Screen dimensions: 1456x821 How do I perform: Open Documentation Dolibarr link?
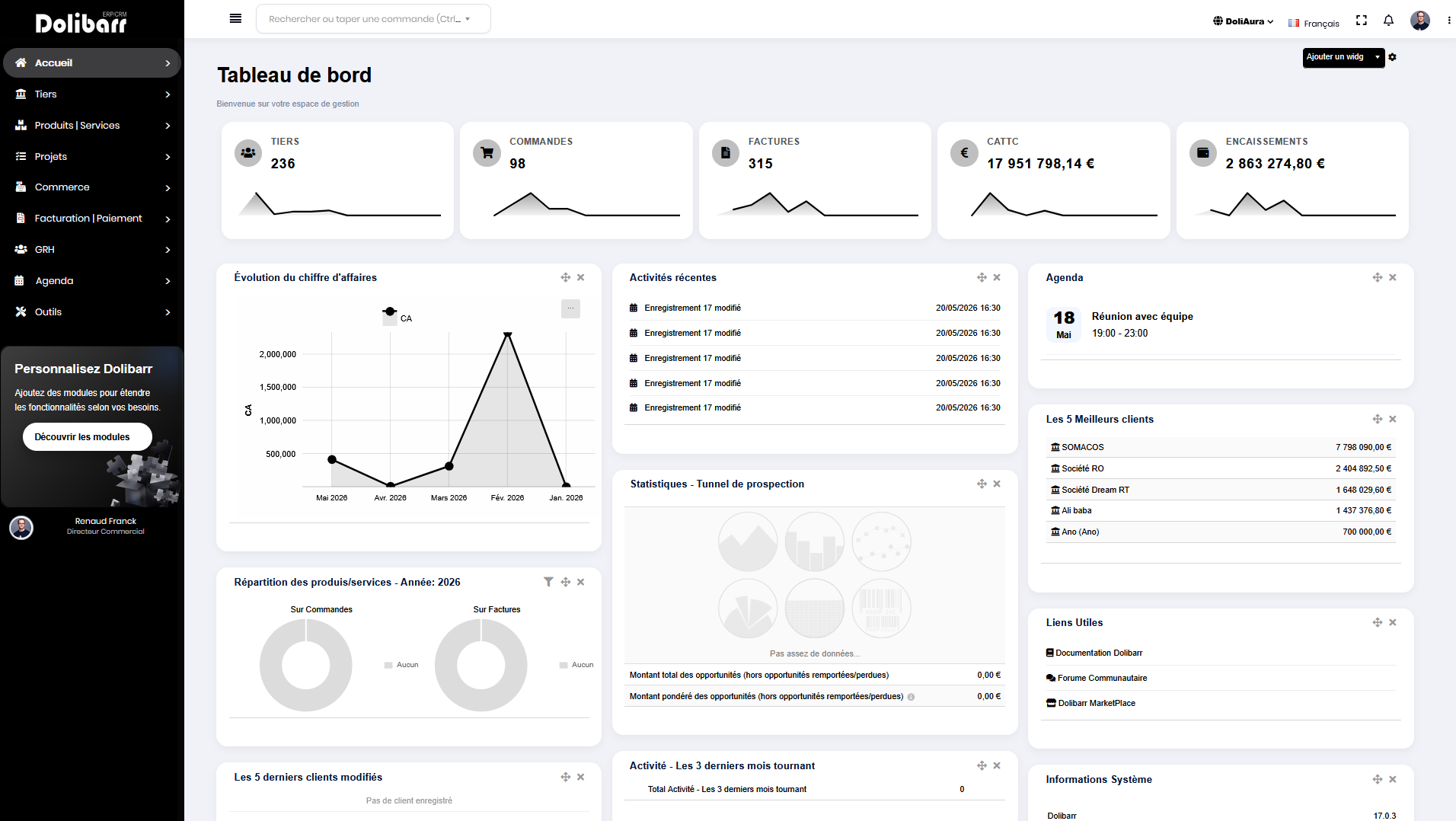[x=1094, y=653]
